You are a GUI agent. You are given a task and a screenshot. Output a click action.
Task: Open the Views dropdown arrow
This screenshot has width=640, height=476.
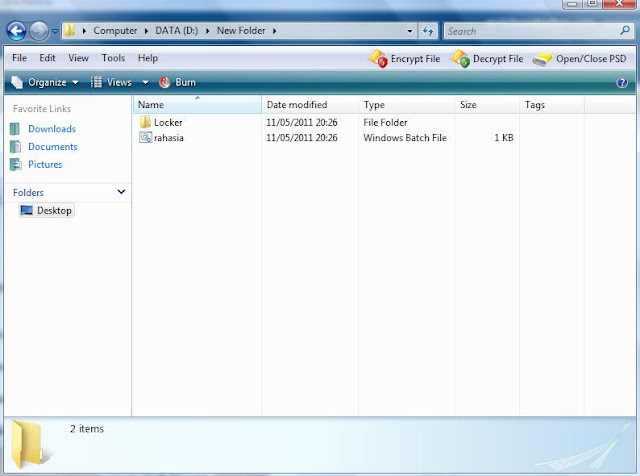(145, 82)
